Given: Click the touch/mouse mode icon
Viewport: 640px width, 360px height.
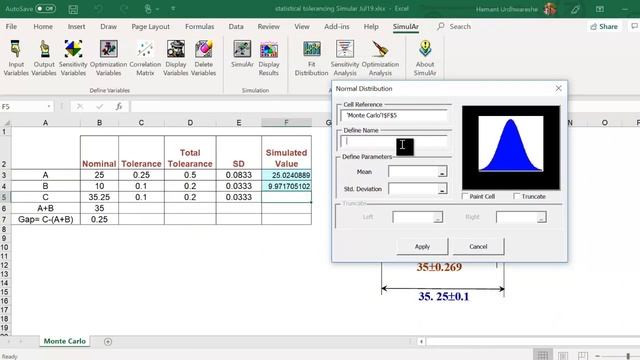Looking at the screenshot, I should (149, 9).
